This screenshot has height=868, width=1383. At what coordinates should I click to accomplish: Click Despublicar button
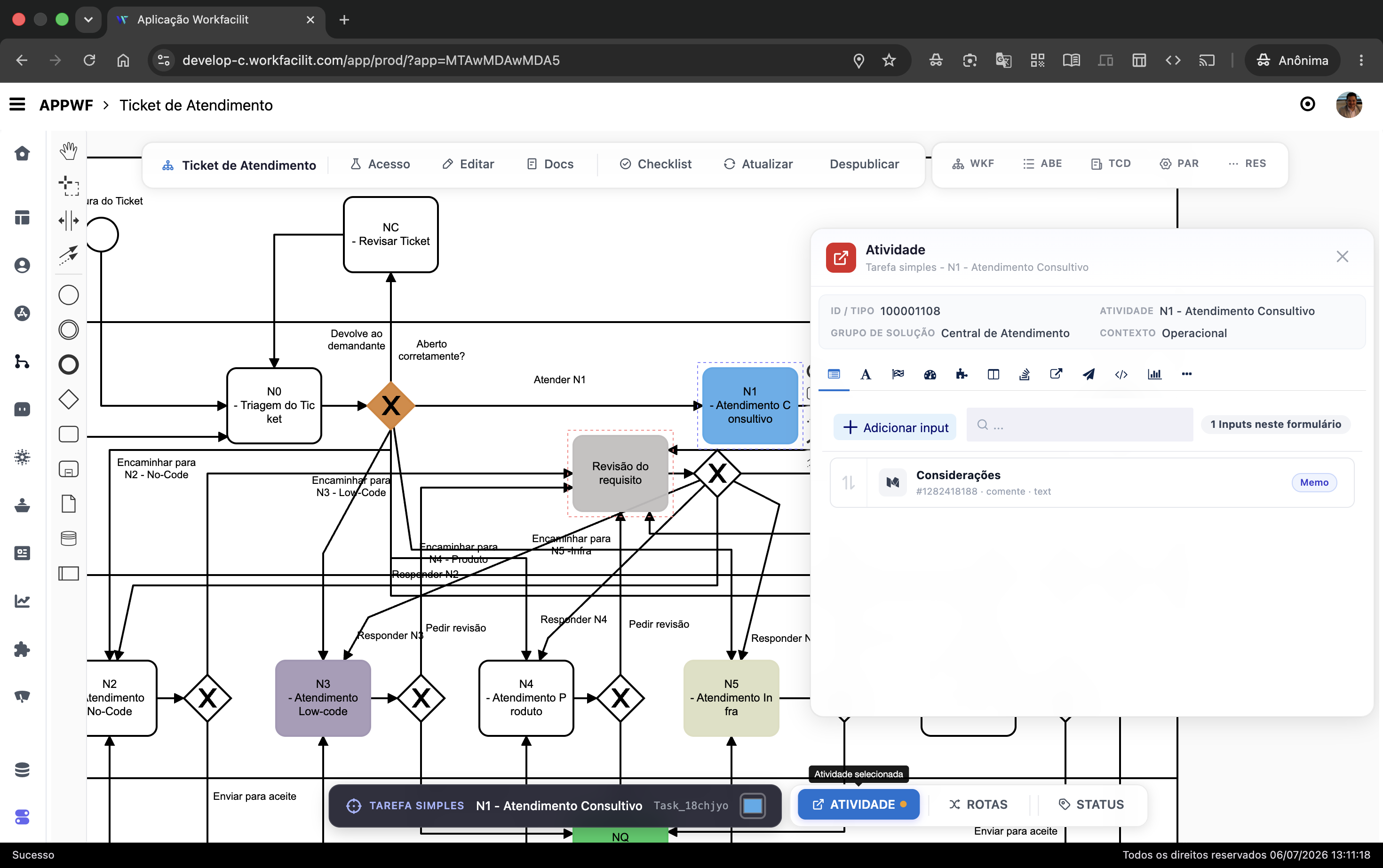pos(864,164)
